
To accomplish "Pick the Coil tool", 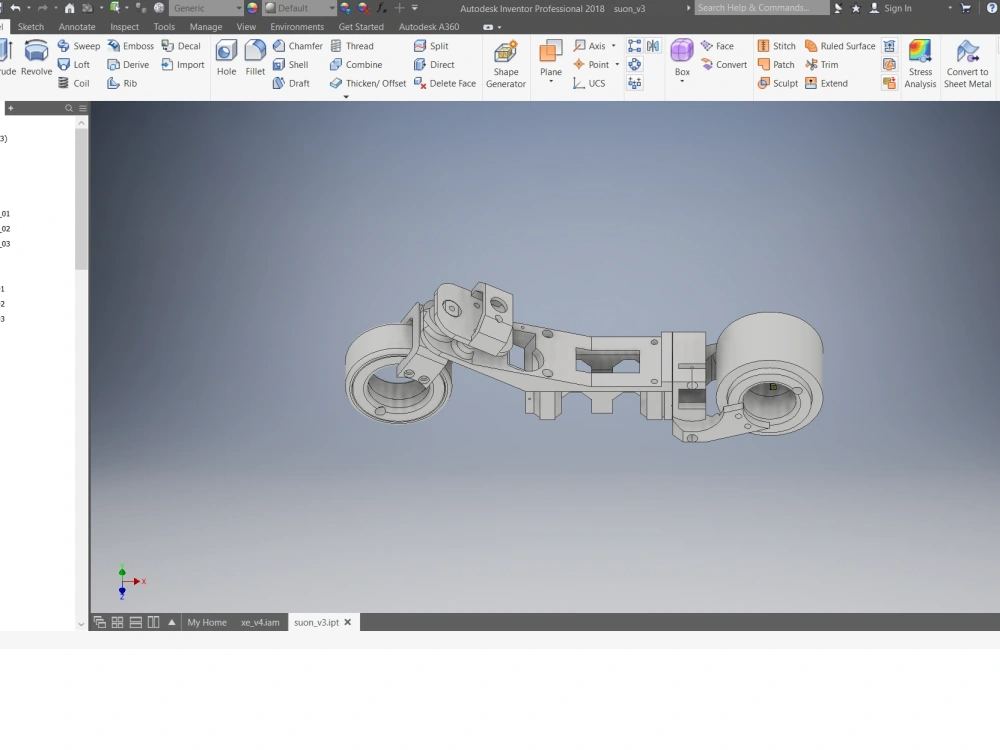I will click(73, 83).
